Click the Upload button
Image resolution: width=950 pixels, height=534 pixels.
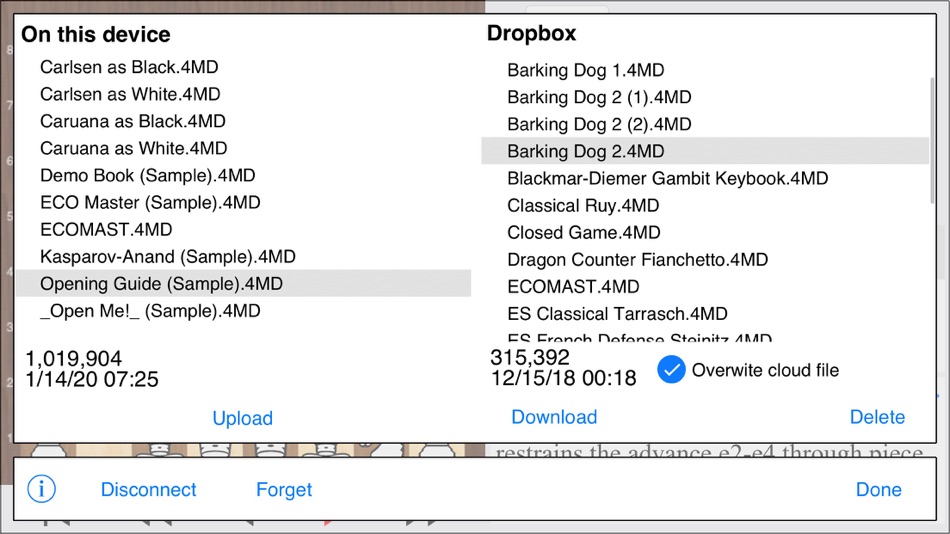coord(242,418)
